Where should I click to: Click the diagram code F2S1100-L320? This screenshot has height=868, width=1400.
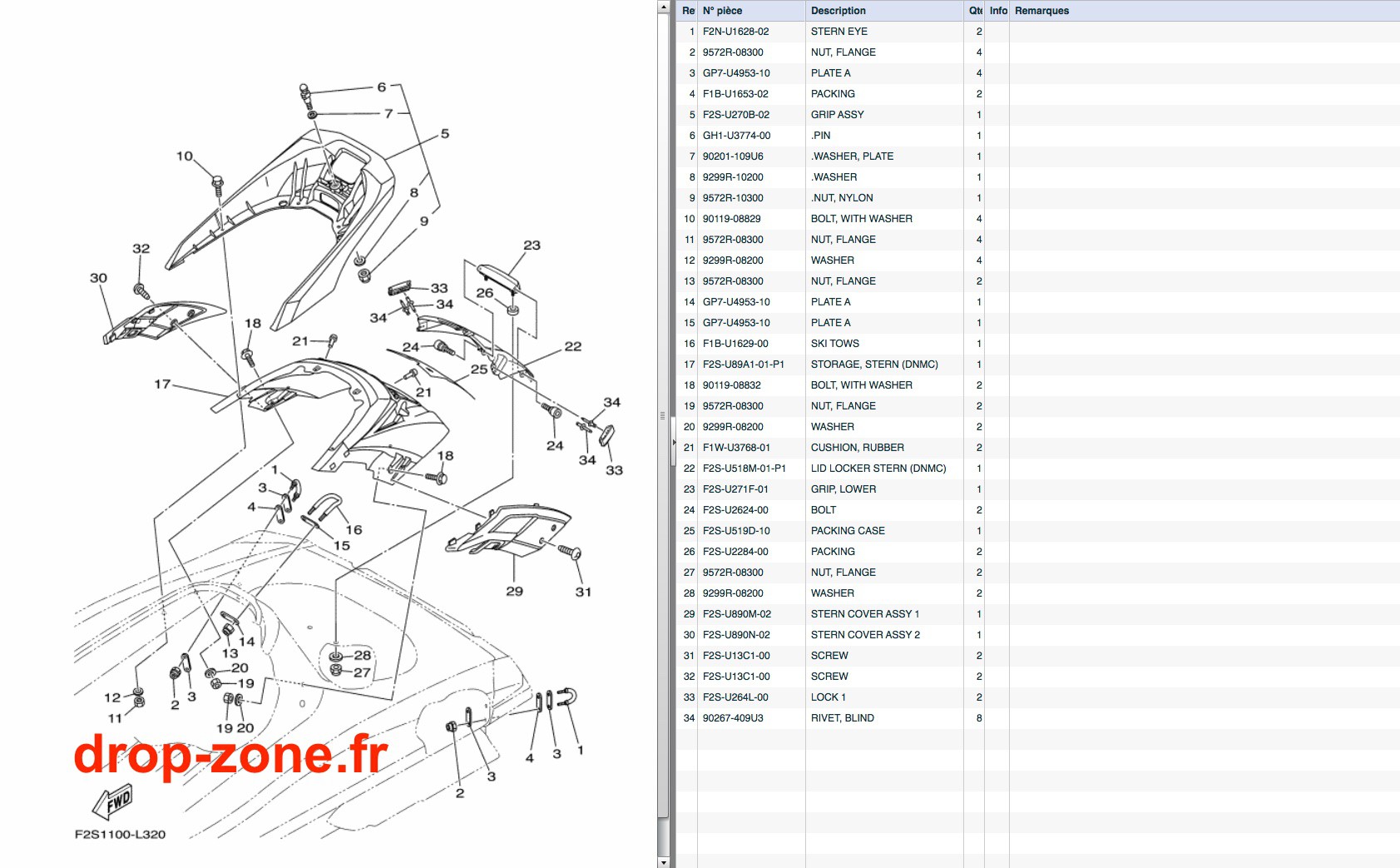pyautogui.click(x=120, y=834)
